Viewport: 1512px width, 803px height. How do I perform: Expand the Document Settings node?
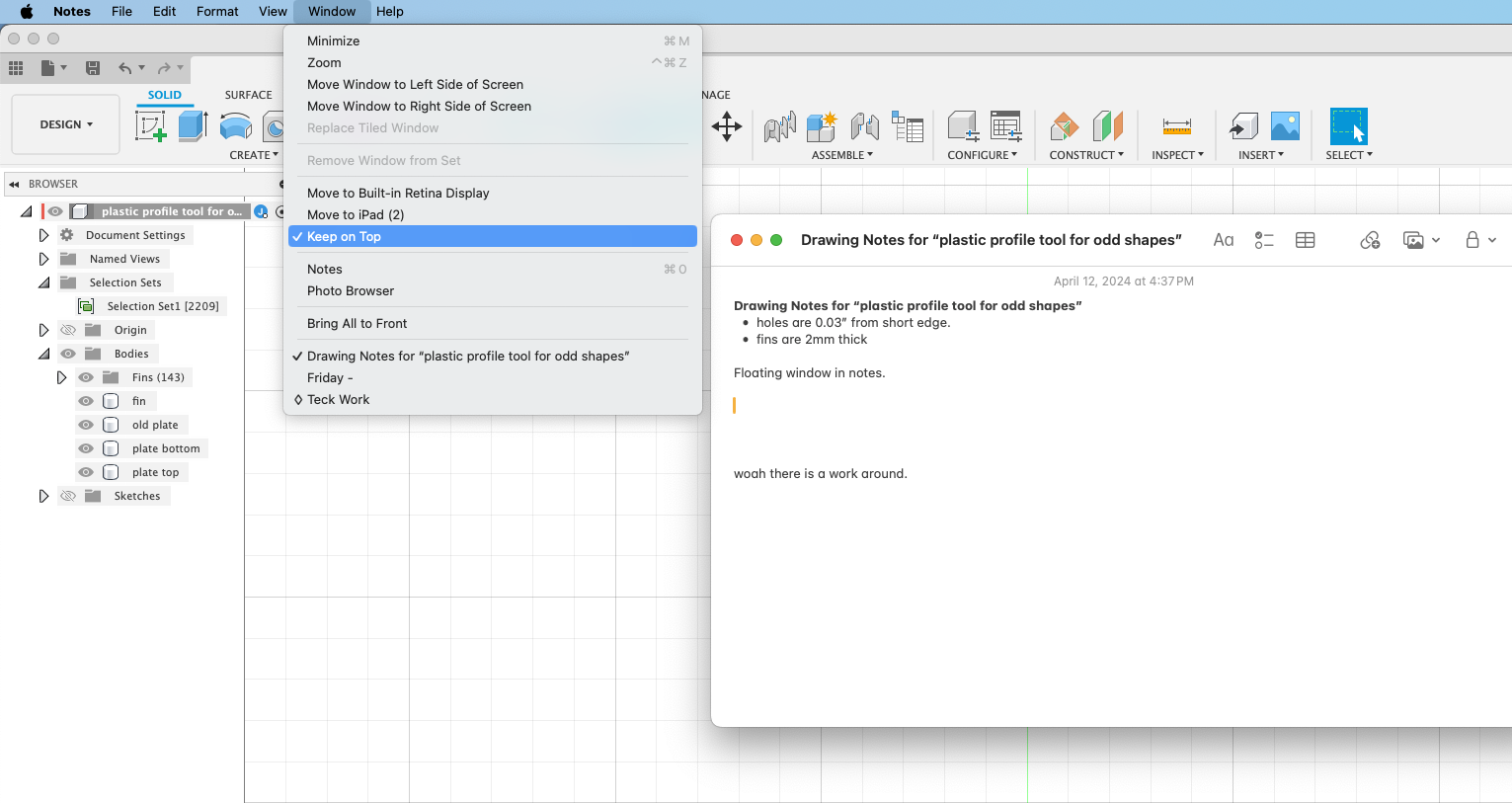43,235
